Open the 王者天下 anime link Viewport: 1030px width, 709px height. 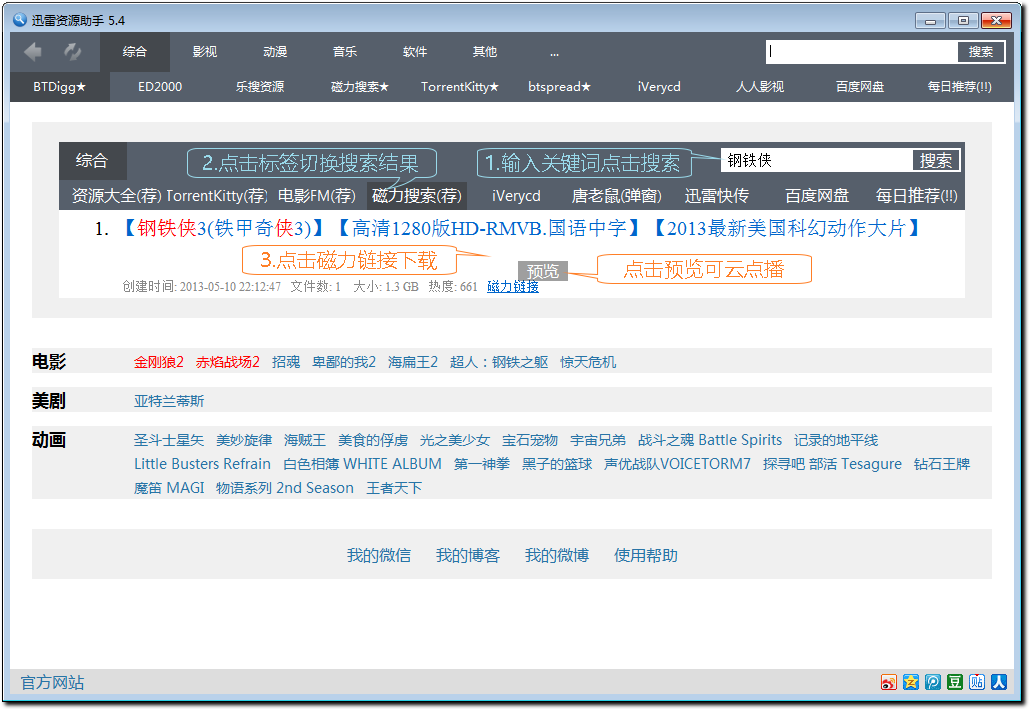(393, 488)
